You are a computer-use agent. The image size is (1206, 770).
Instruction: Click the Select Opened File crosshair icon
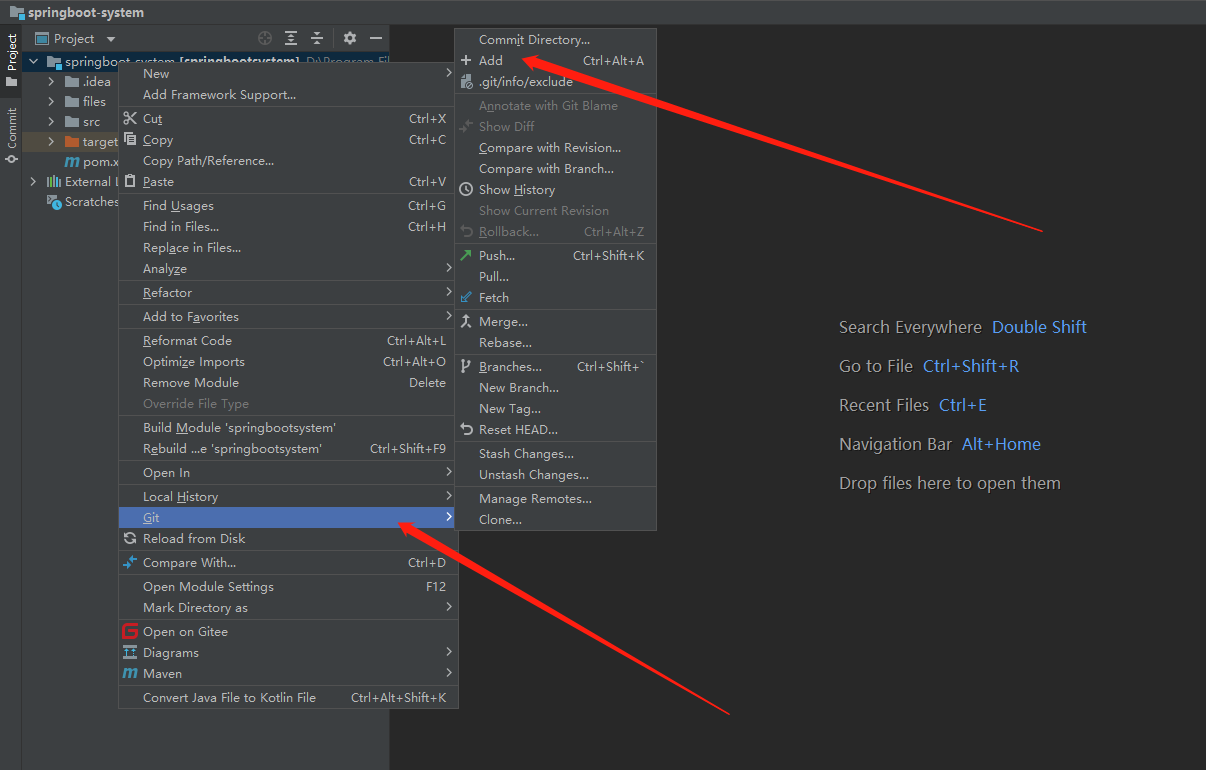pos(265,38)
